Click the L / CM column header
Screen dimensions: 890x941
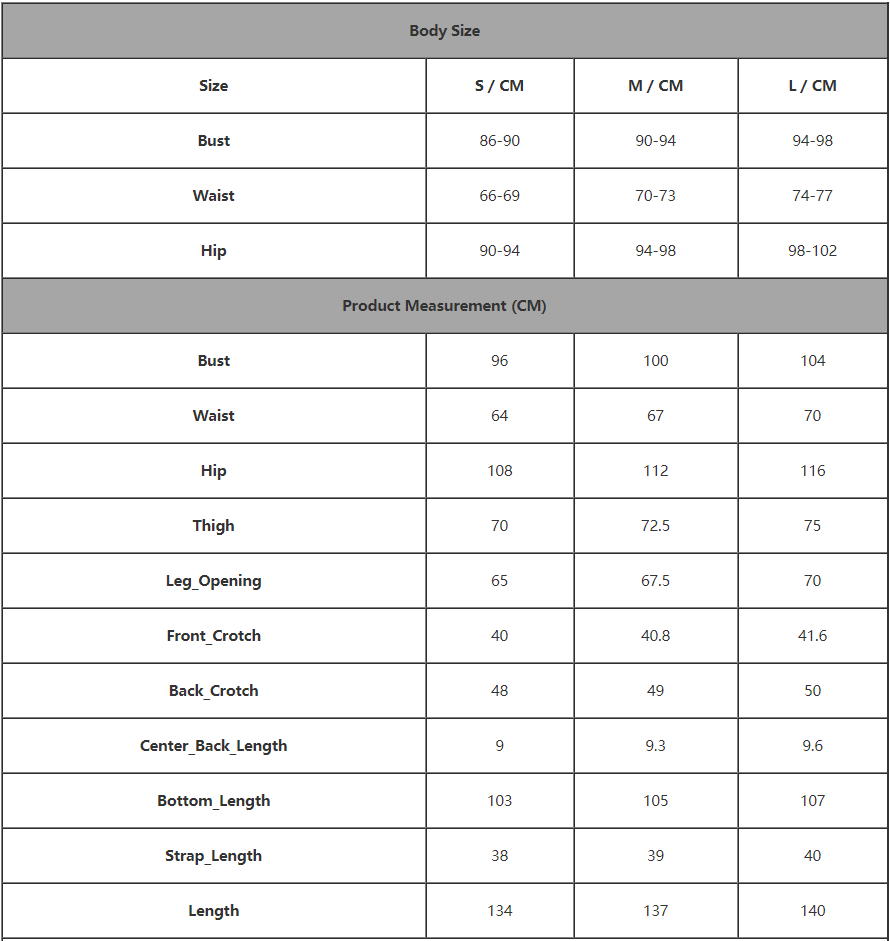tap(812, 86)
